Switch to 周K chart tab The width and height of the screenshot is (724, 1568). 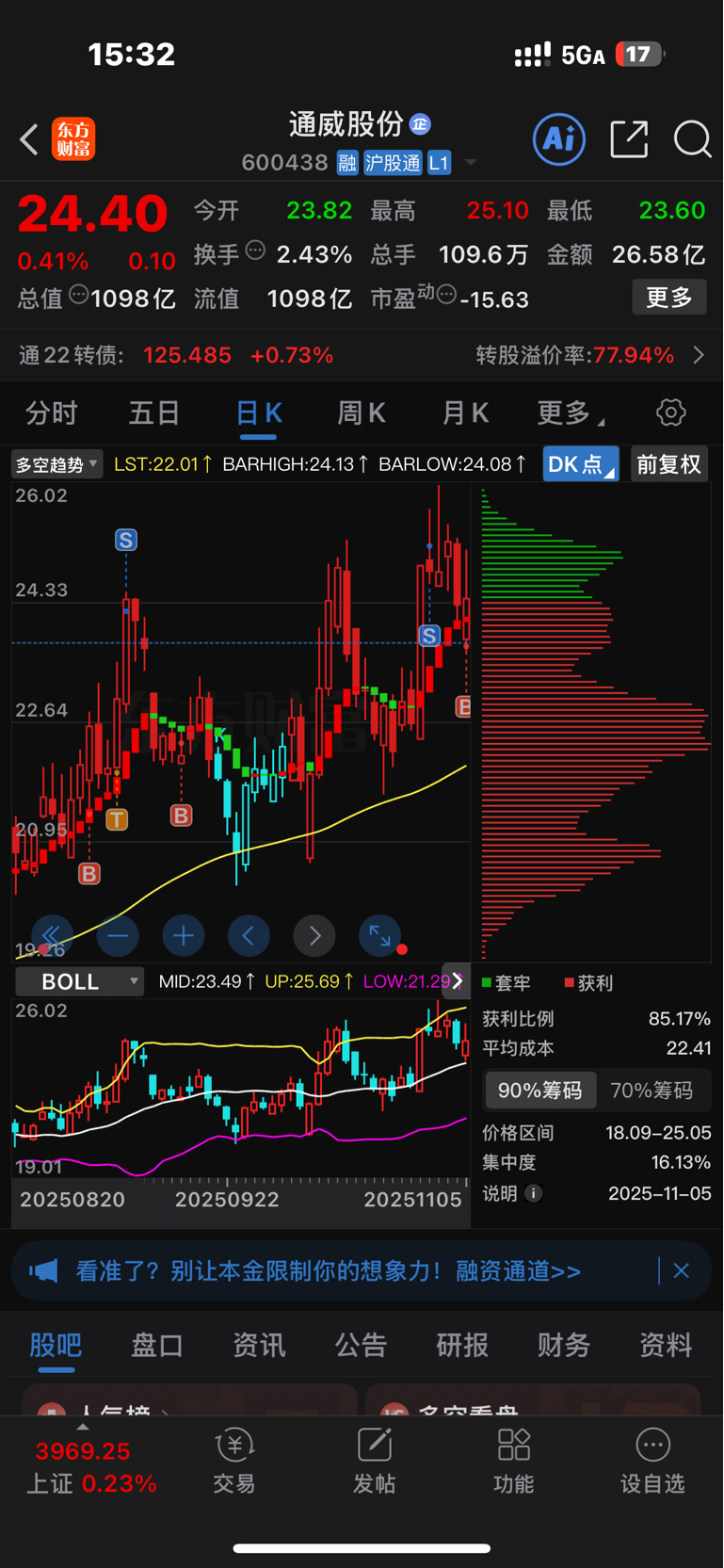pos(362,412)
